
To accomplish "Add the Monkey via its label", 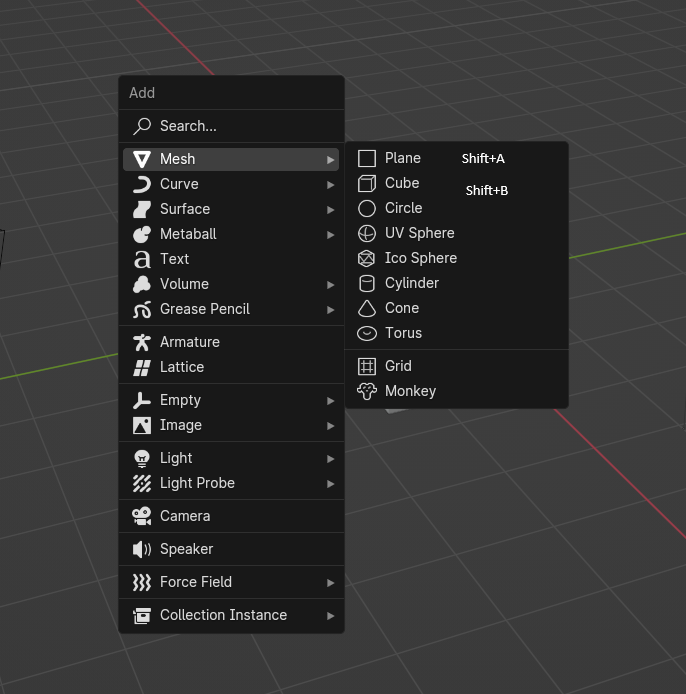I will 411,391.
